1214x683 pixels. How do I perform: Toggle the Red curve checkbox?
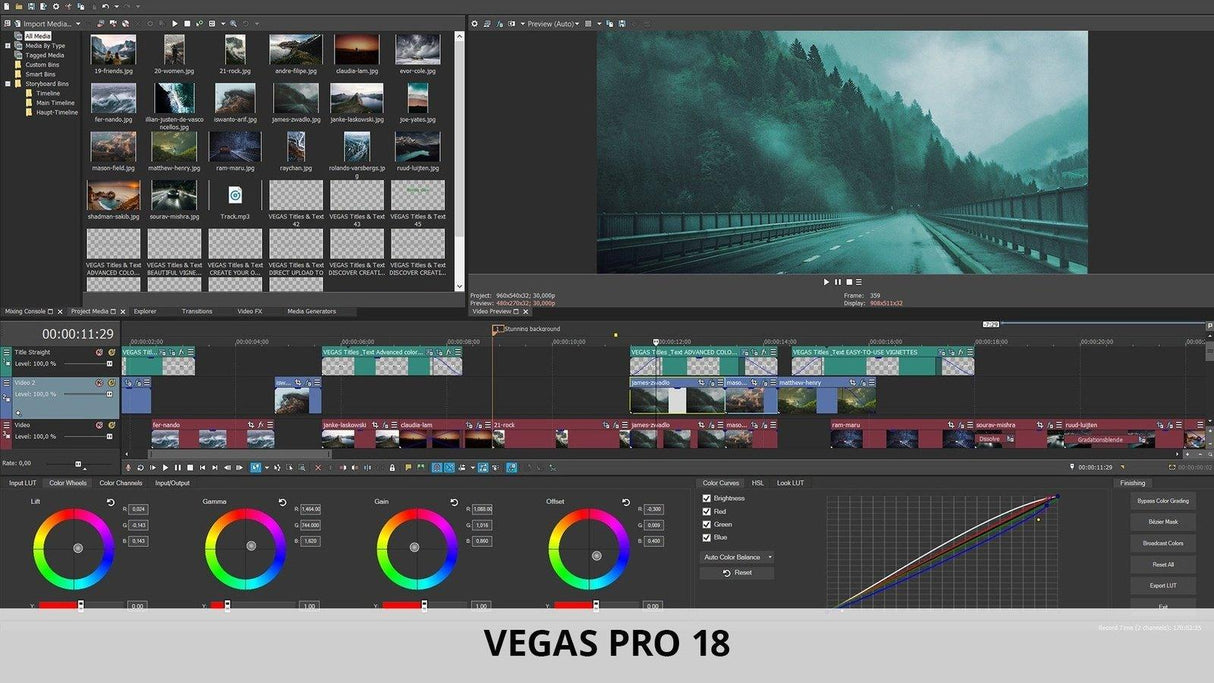coord(707,511)
